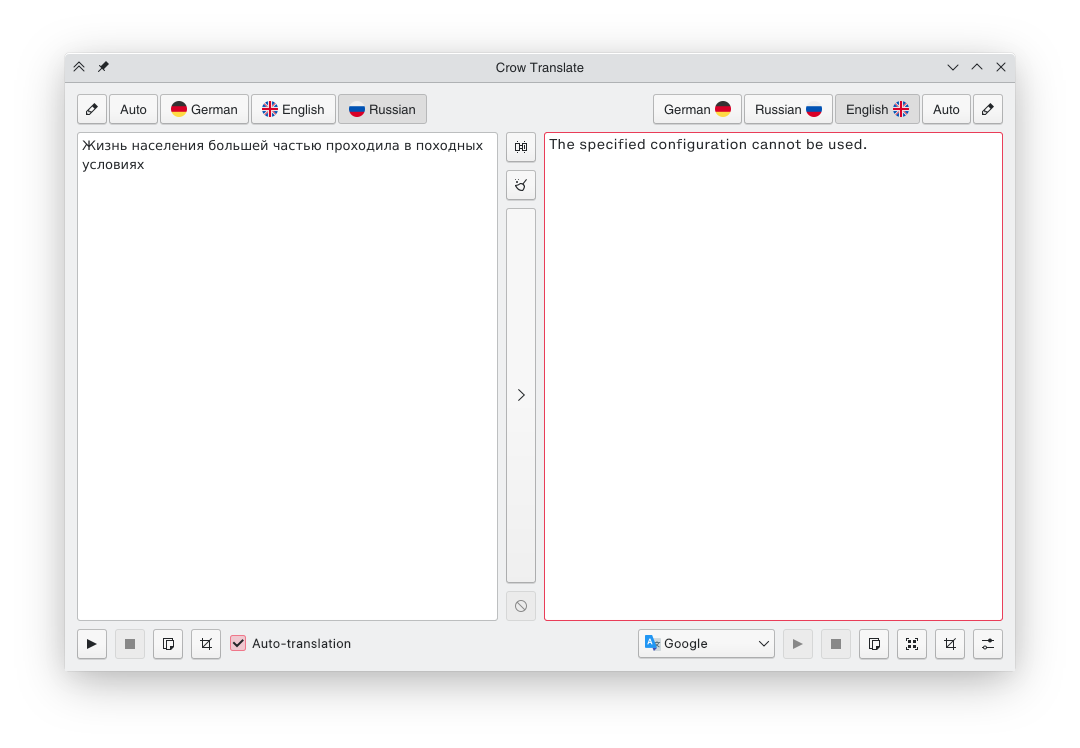1080x748 pixels.
Task: Copy the translated text using the copy icon
Action: (x=873, y=643)
